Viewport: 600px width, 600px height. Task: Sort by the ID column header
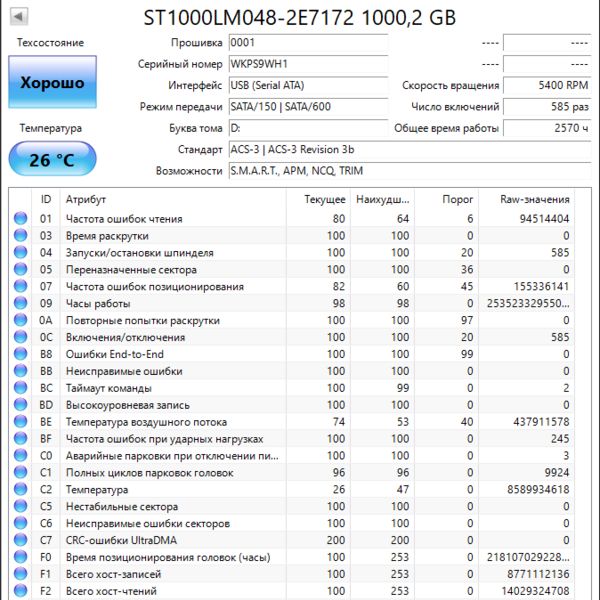point(46,199)
